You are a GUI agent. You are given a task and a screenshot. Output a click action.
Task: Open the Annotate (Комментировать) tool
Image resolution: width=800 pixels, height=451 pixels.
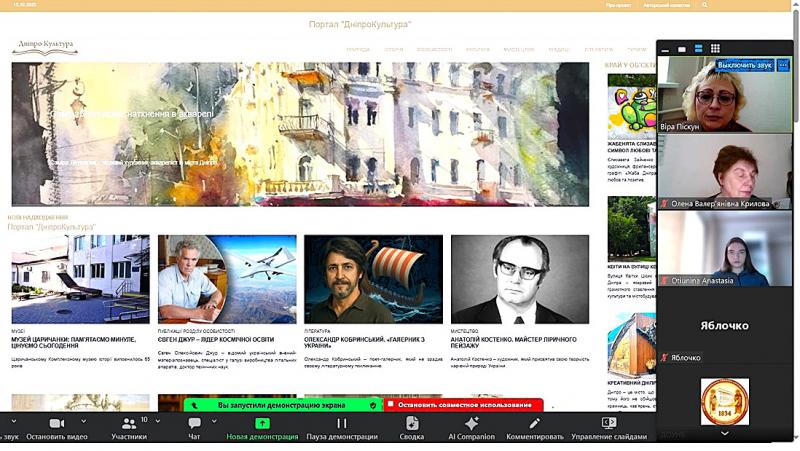click(x=534, y=424)
